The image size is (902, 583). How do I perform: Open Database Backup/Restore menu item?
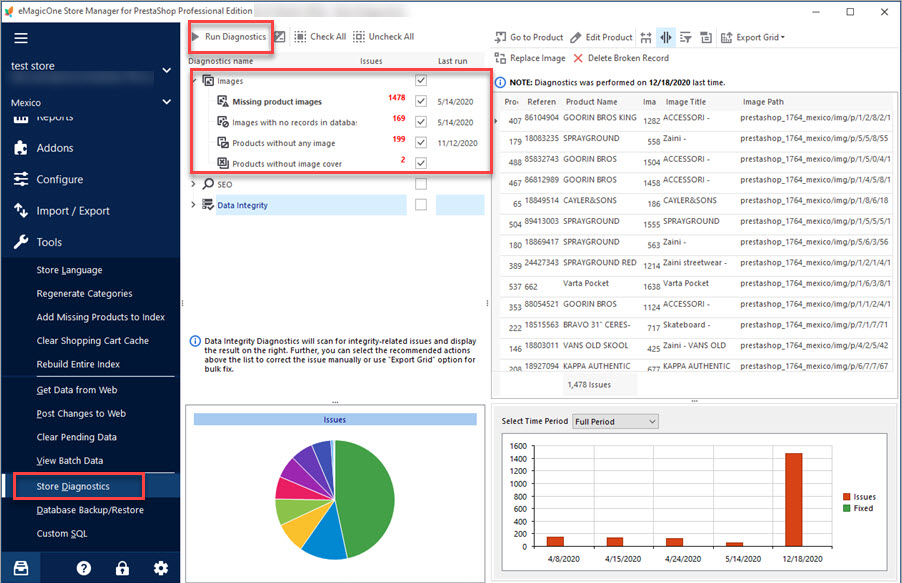tap(90, 510)
